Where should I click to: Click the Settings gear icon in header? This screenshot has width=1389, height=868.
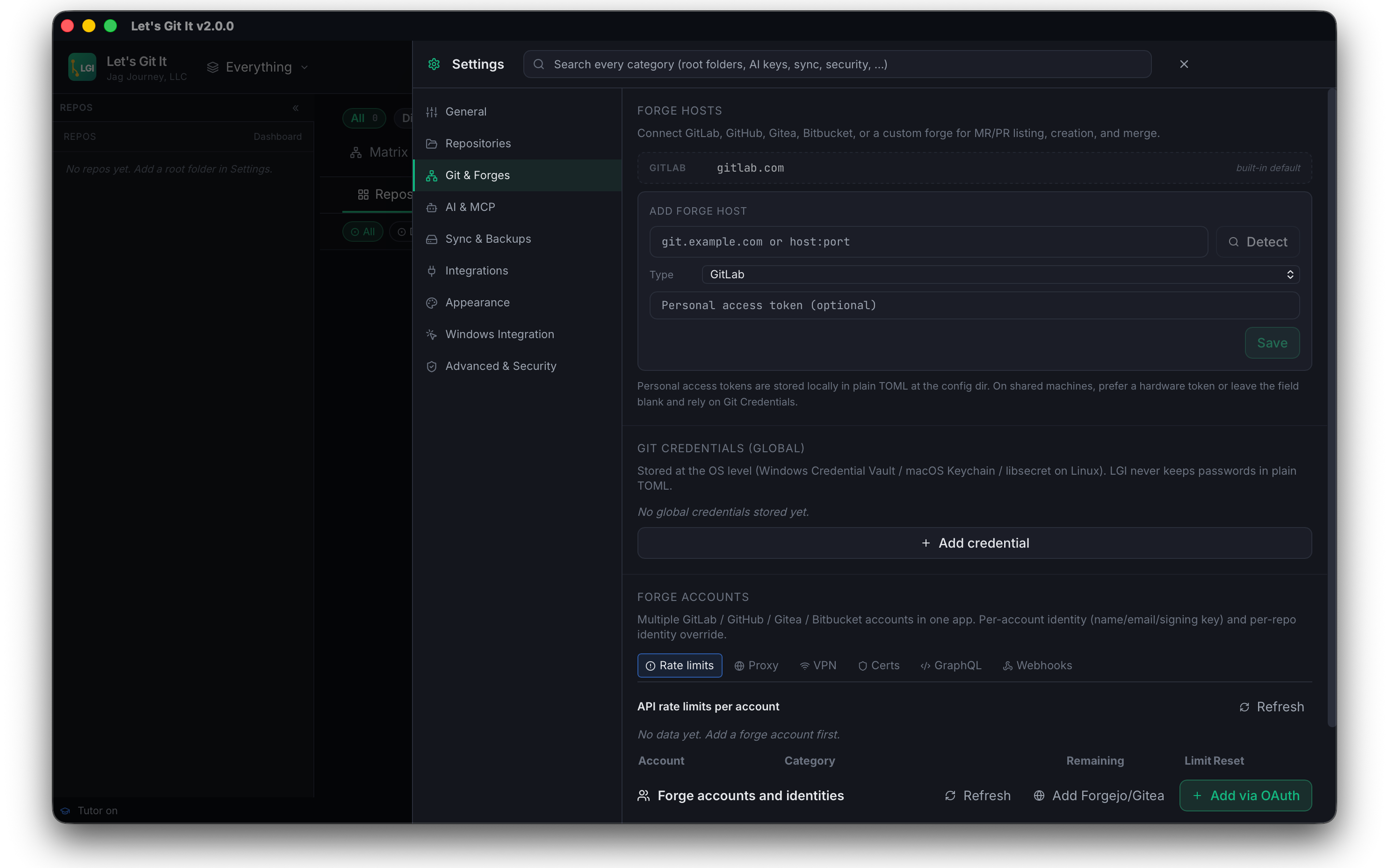tap(434, 64)
